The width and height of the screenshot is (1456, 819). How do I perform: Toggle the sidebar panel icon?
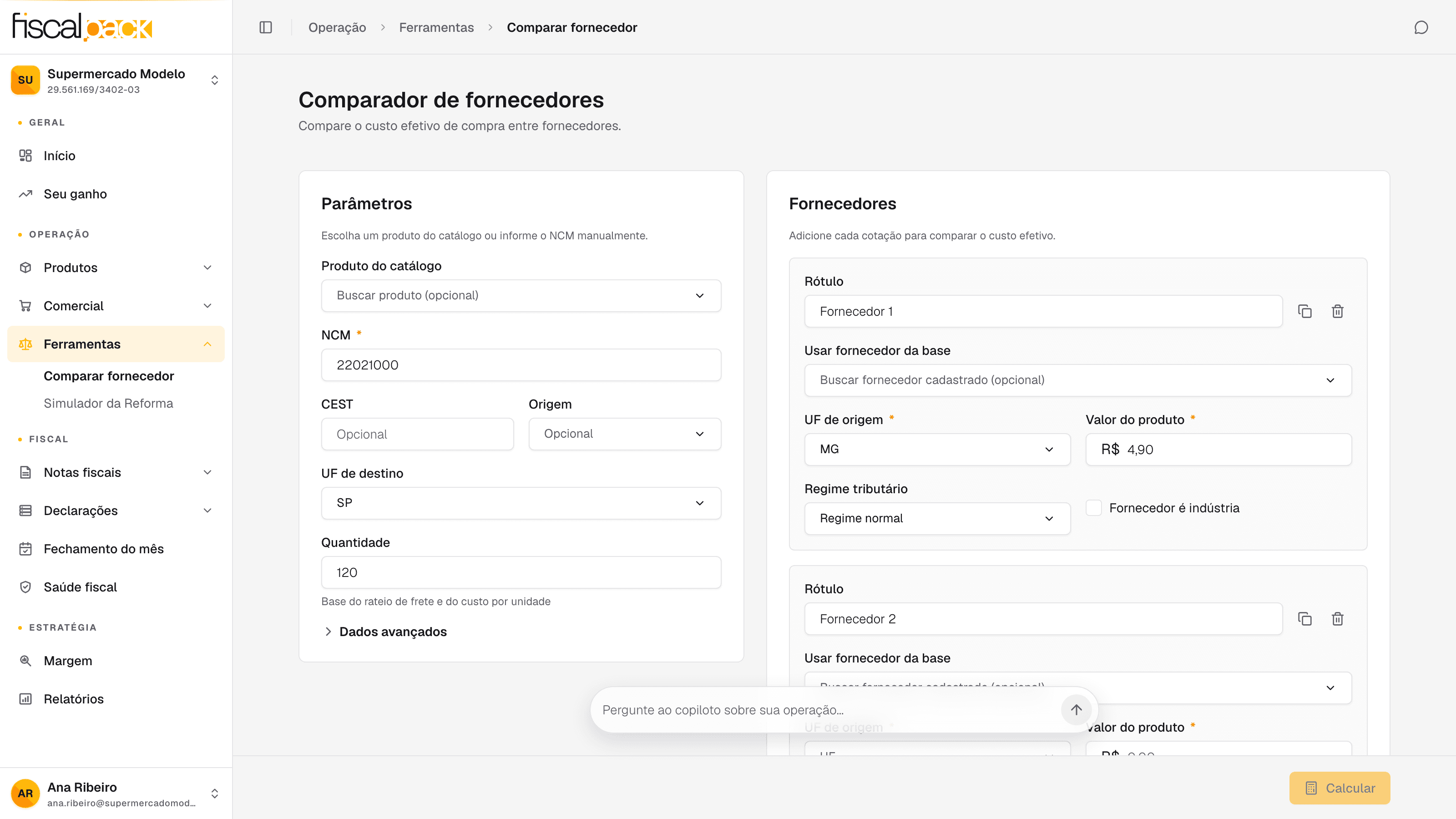coord(266,27)
